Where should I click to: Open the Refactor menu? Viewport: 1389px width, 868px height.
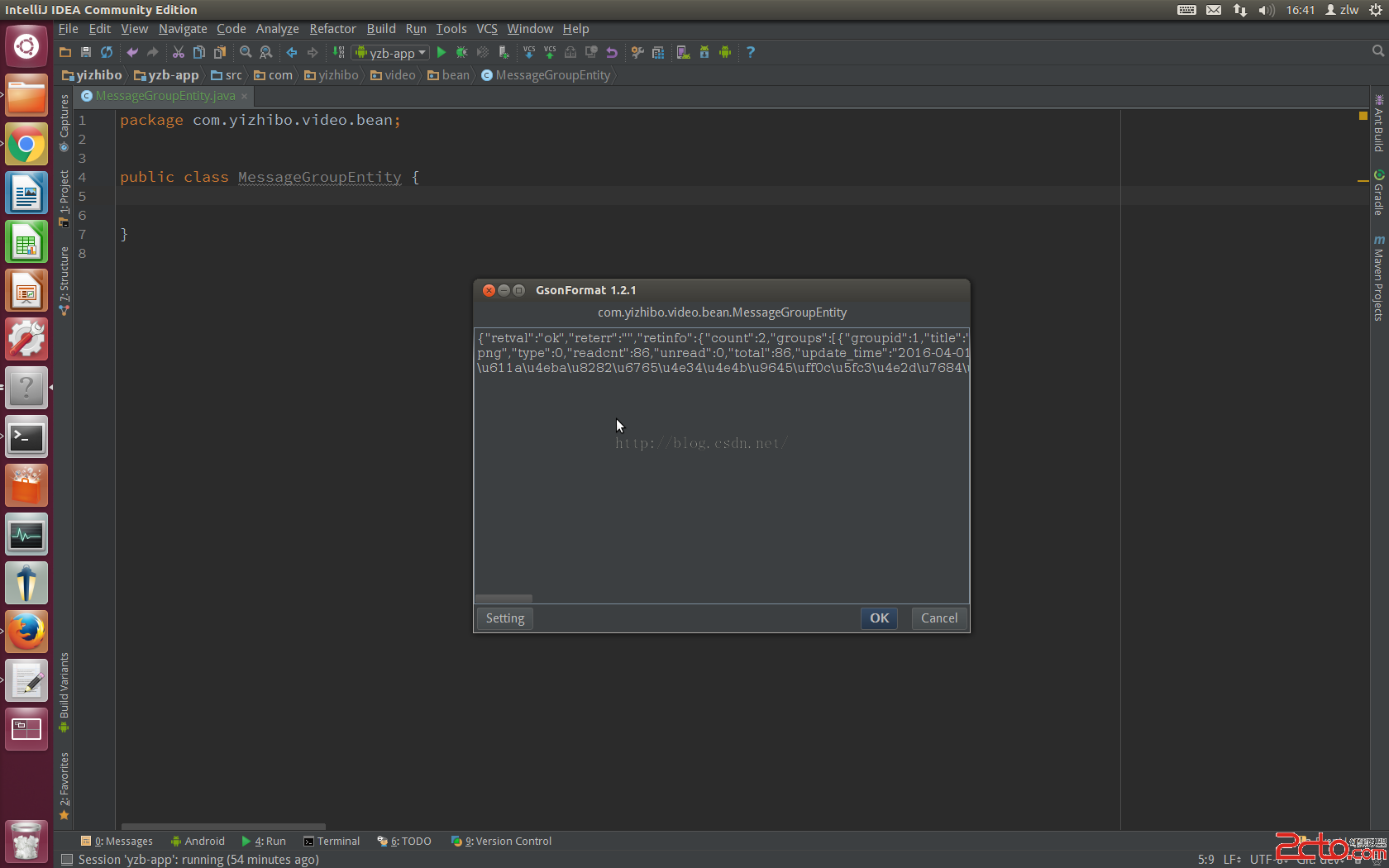tap(332, 29)
